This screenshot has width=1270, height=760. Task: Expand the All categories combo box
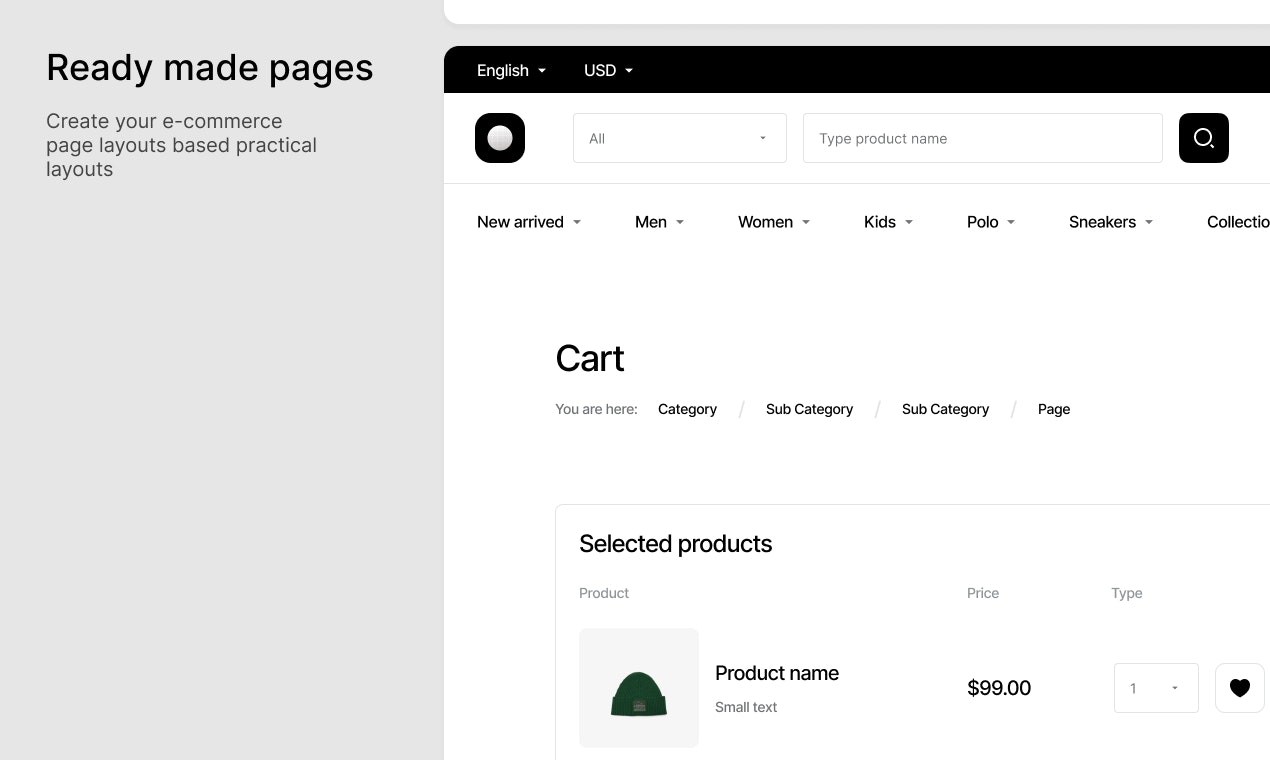(679, 138)
